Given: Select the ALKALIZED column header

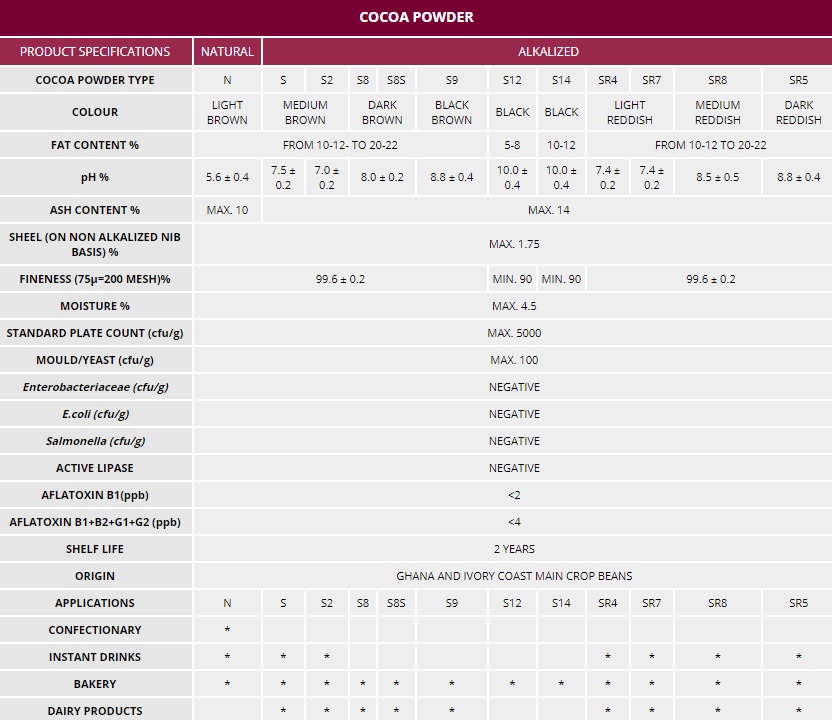Looking at the screenshot, I should click(547, 51).
